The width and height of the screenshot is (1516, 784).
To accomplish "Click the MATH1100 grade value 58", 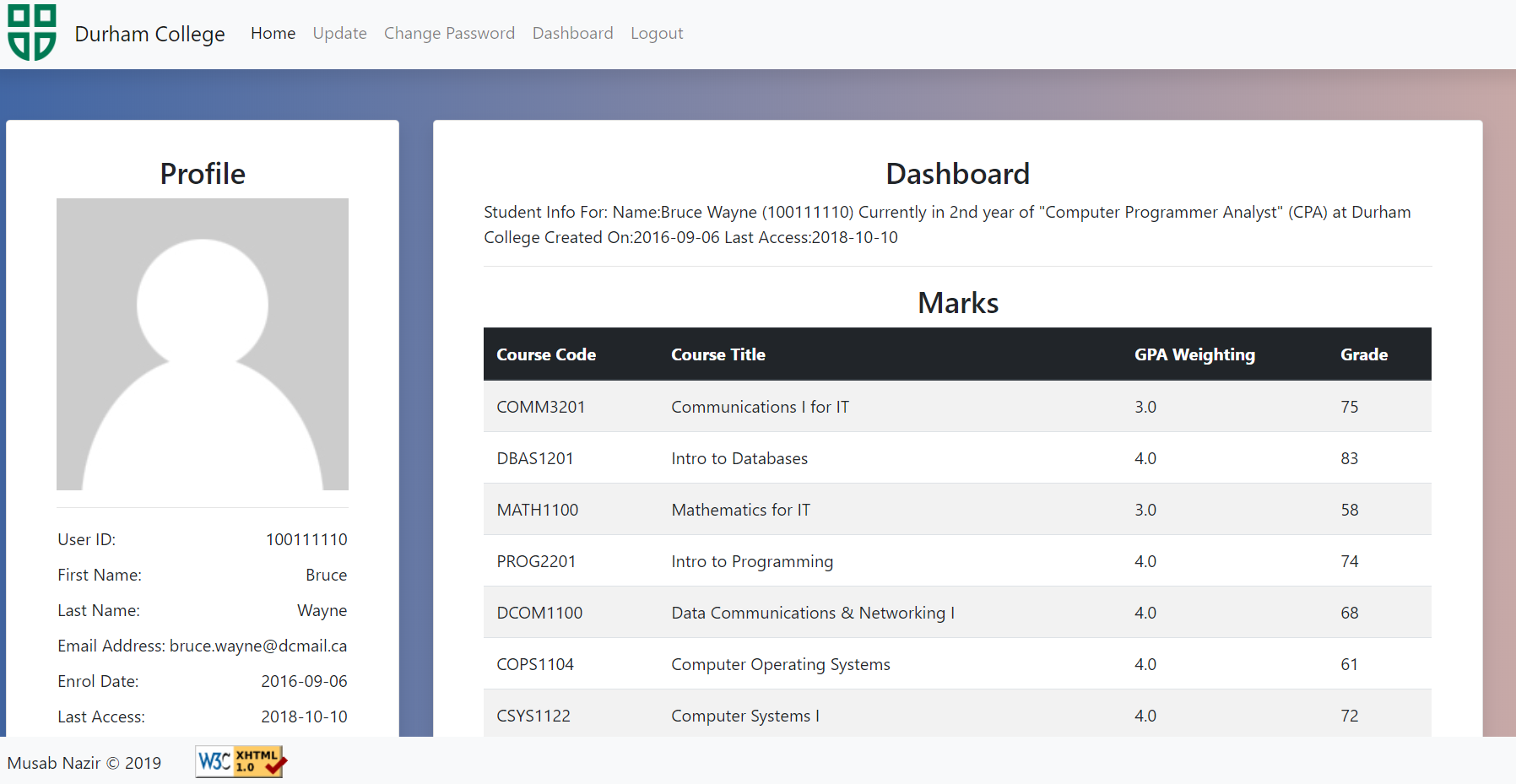I will [1349, 510].
